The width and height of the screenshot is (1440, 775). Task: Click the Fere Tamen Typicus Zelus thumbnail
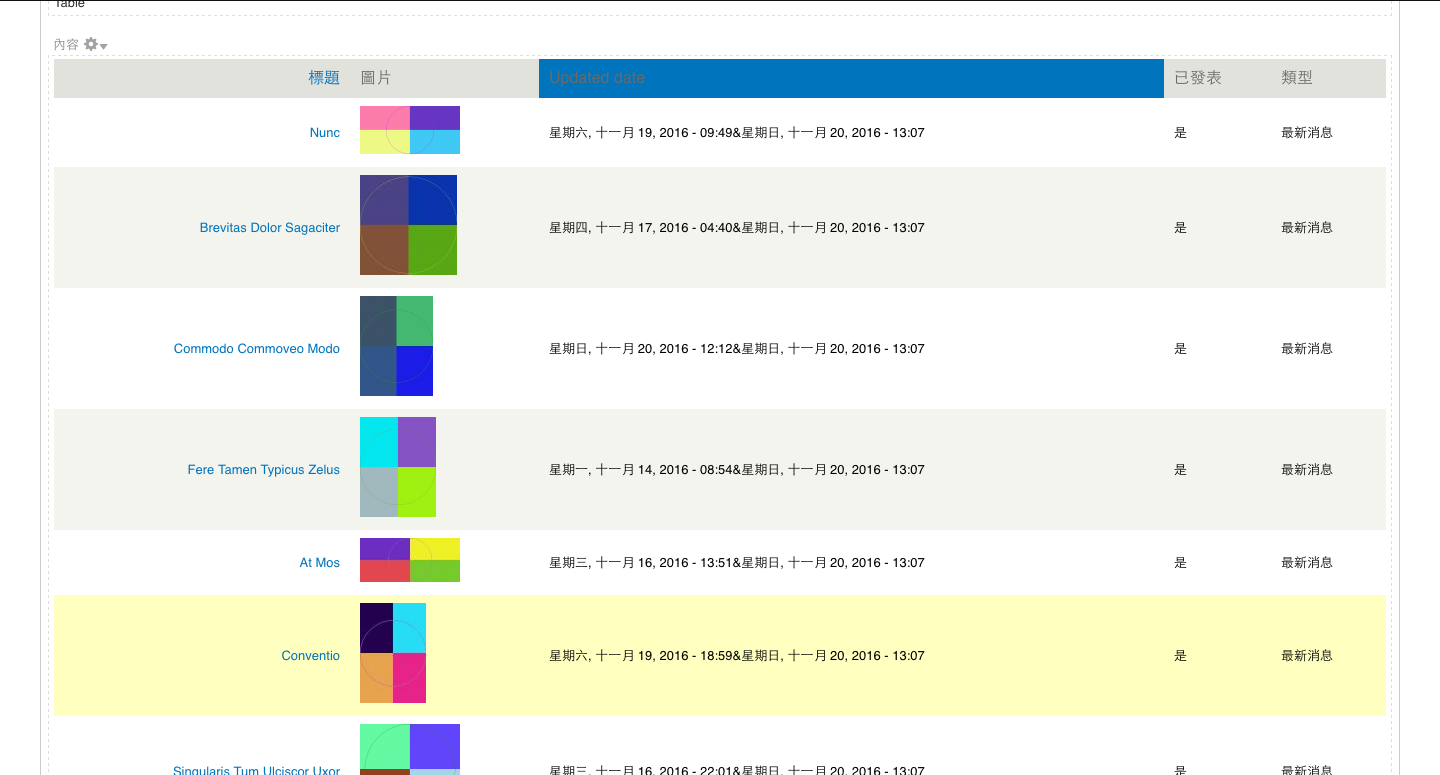398,467
